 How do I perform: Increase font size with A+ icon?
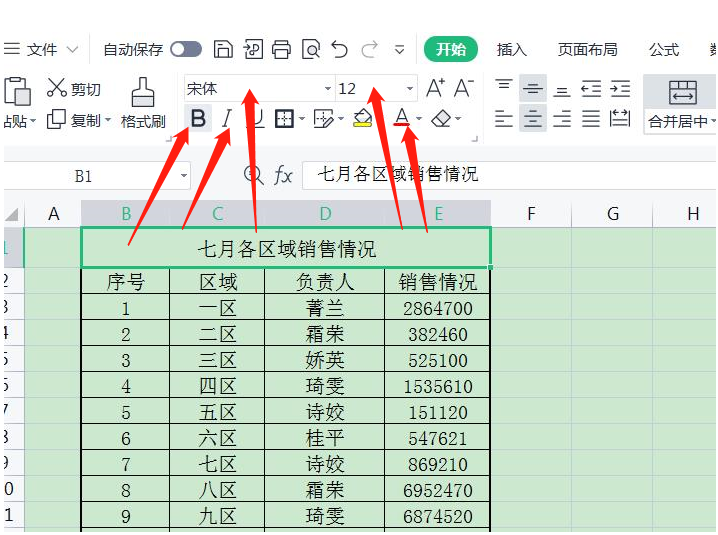[x=435, y=87]
